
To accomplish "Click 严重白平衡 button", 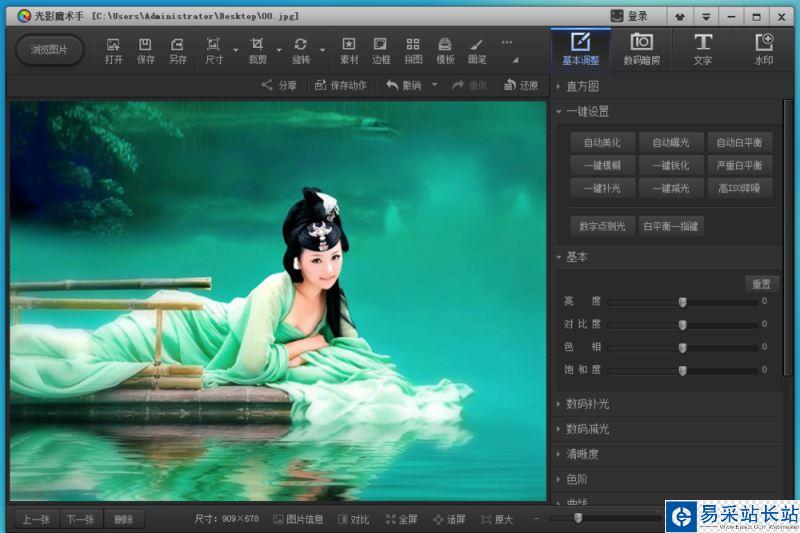I will tap(739, 165).
